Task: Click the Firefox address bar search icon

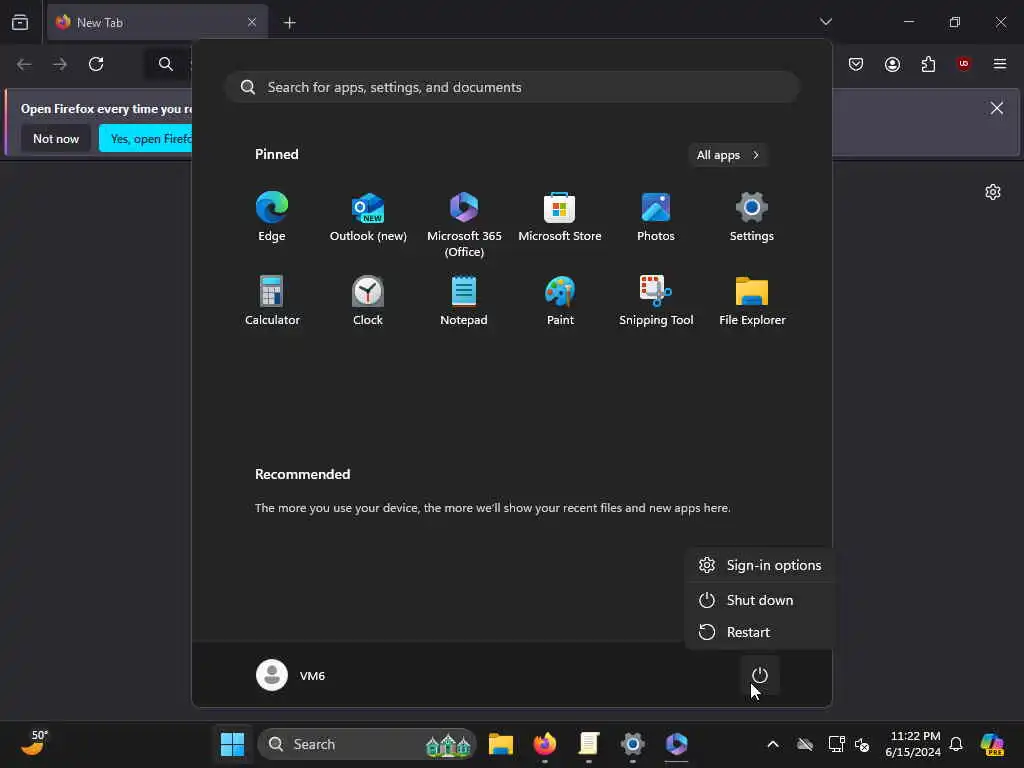Action: click(166, 64)
